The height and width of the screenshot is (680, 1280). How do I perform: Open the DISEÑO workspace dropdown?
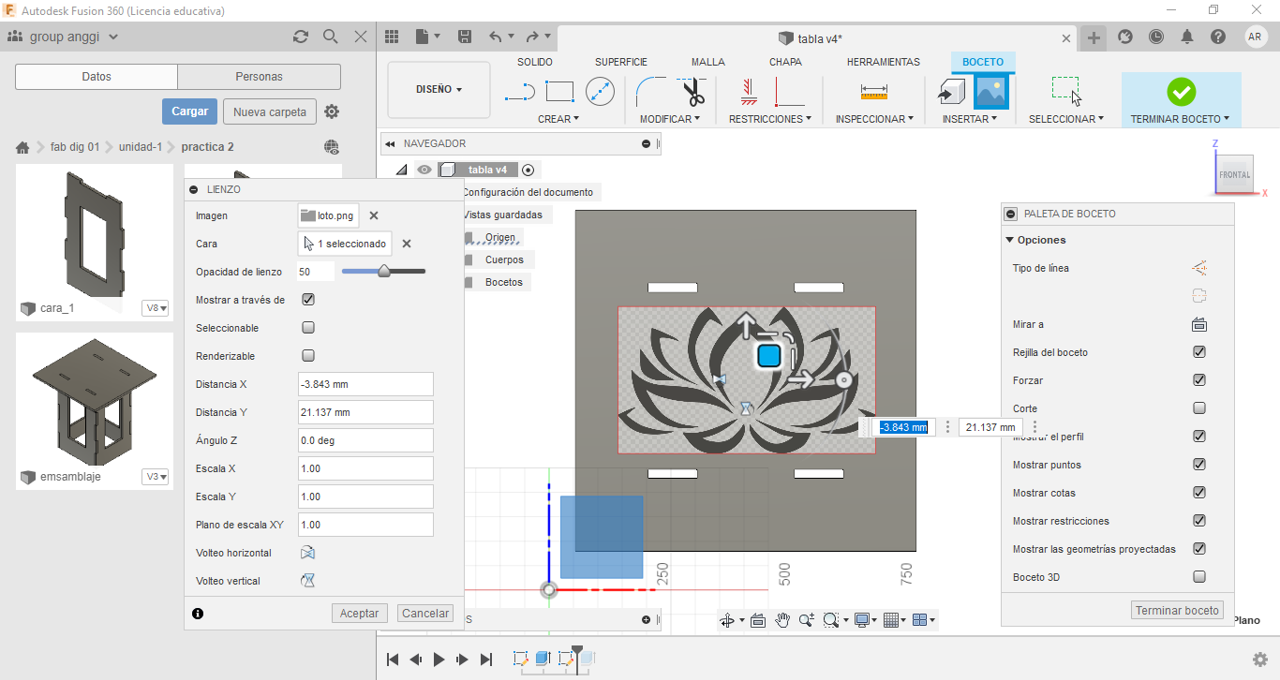pos(439,89)
